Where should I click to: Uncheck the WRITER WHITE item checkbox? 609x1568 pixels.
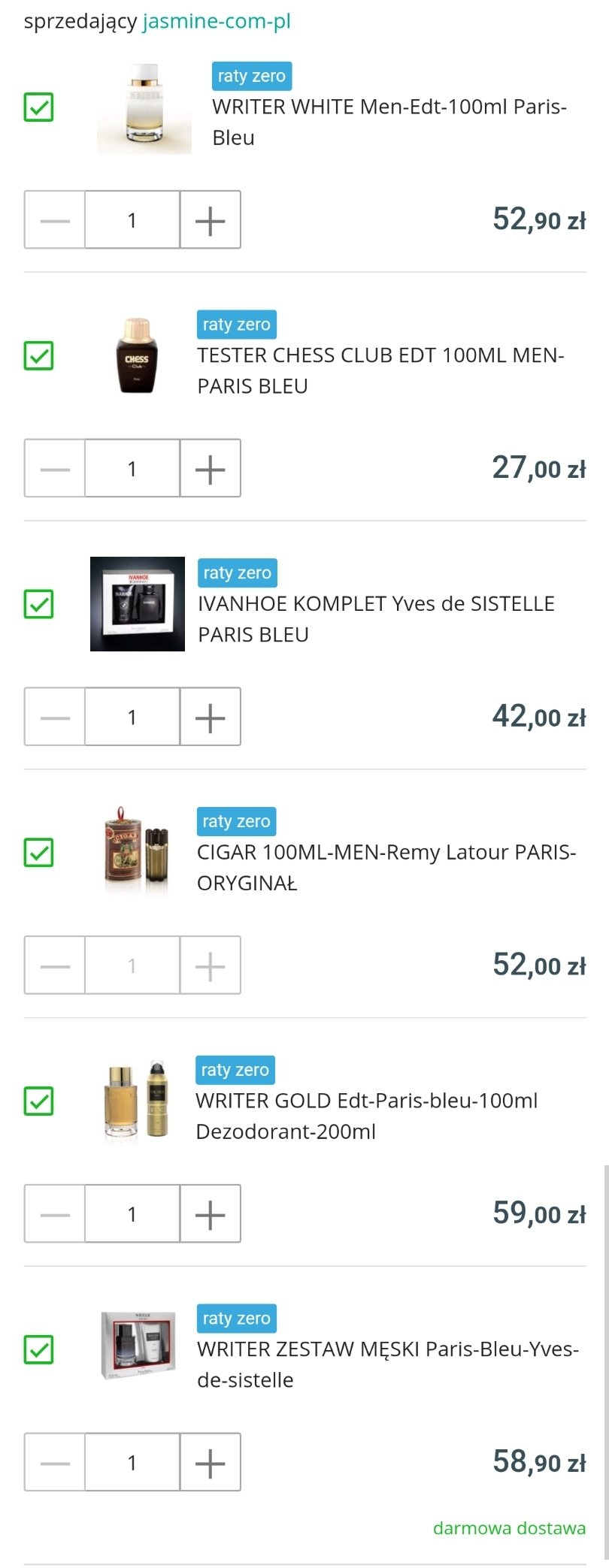coord(38,107)
